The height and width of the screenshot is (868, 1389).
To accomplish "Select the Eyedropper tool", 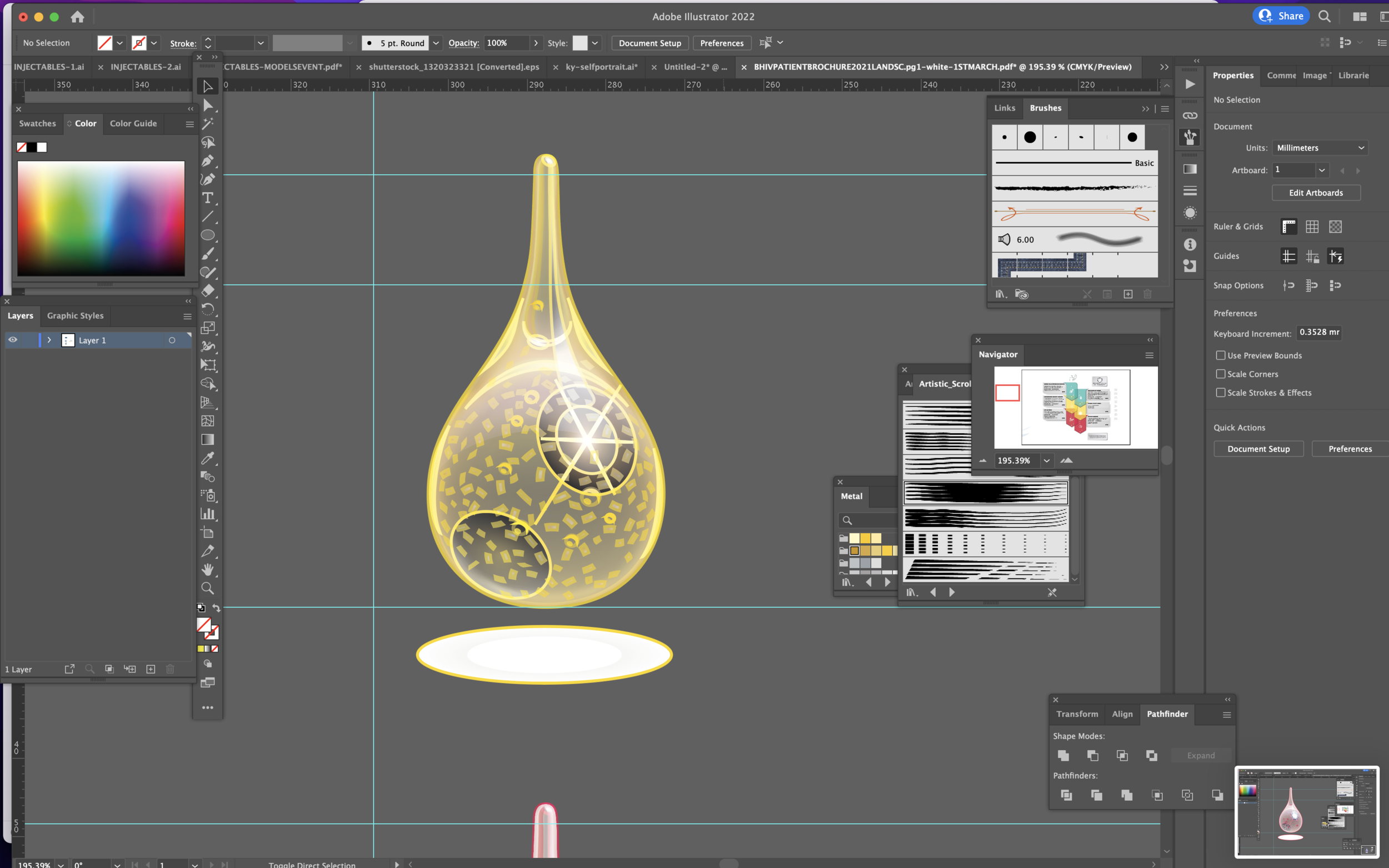I will click(208, 458).
